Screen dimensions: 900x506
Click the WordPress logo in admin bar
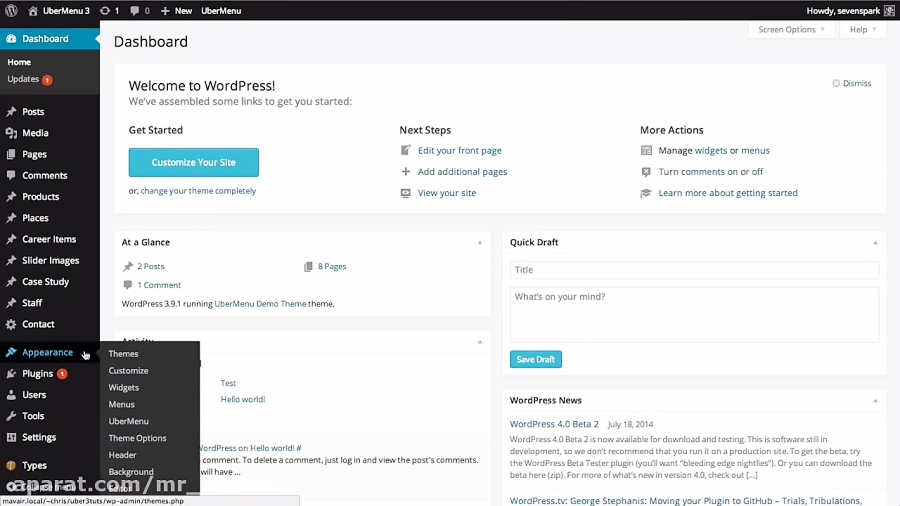(x=11, y=10)
